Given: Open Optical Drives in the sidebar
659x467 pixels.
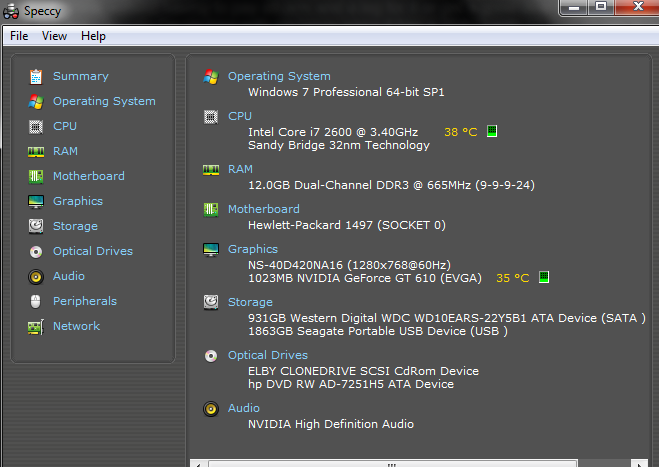Looking at the screenshot, I should (93, 251).
